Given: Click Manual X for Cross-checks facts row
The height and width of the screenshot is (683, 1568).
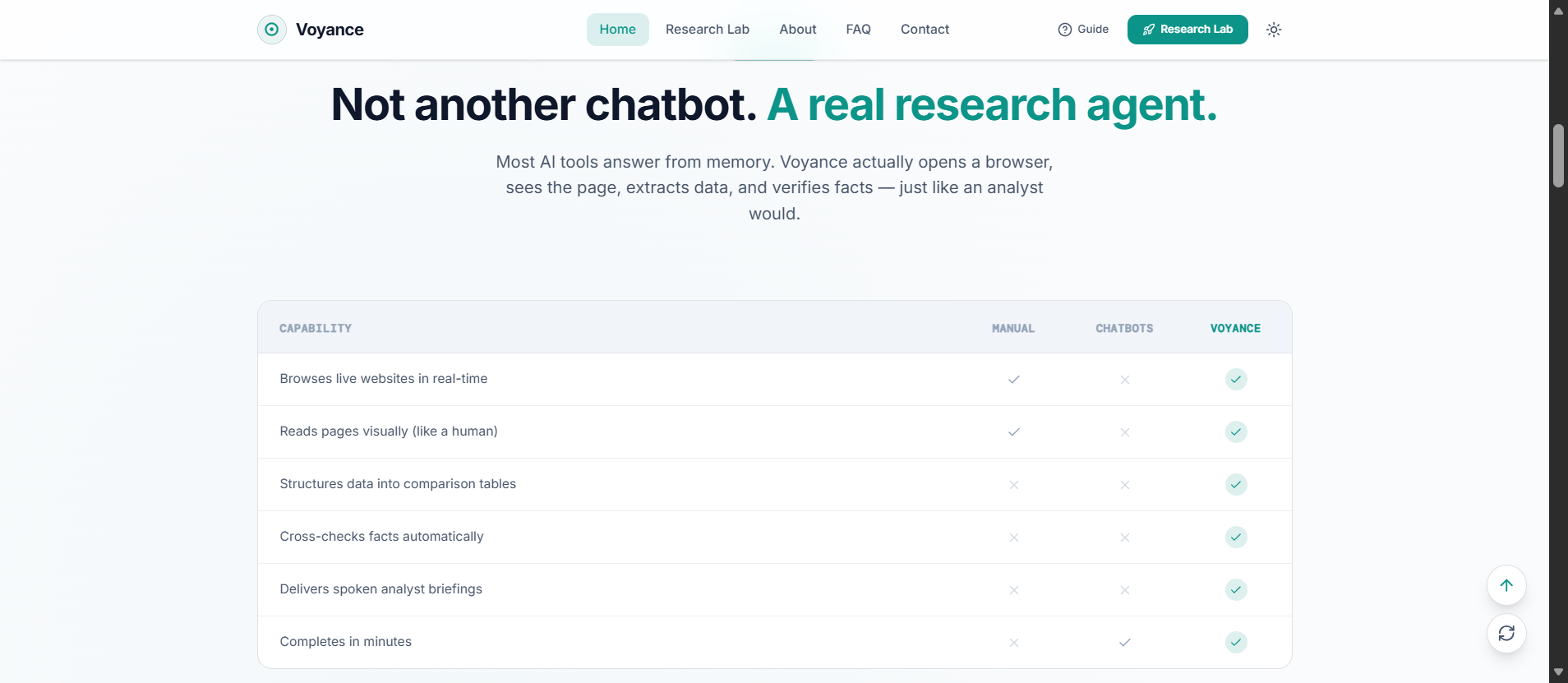Looking at the screenshot, I should point(1014,538).
